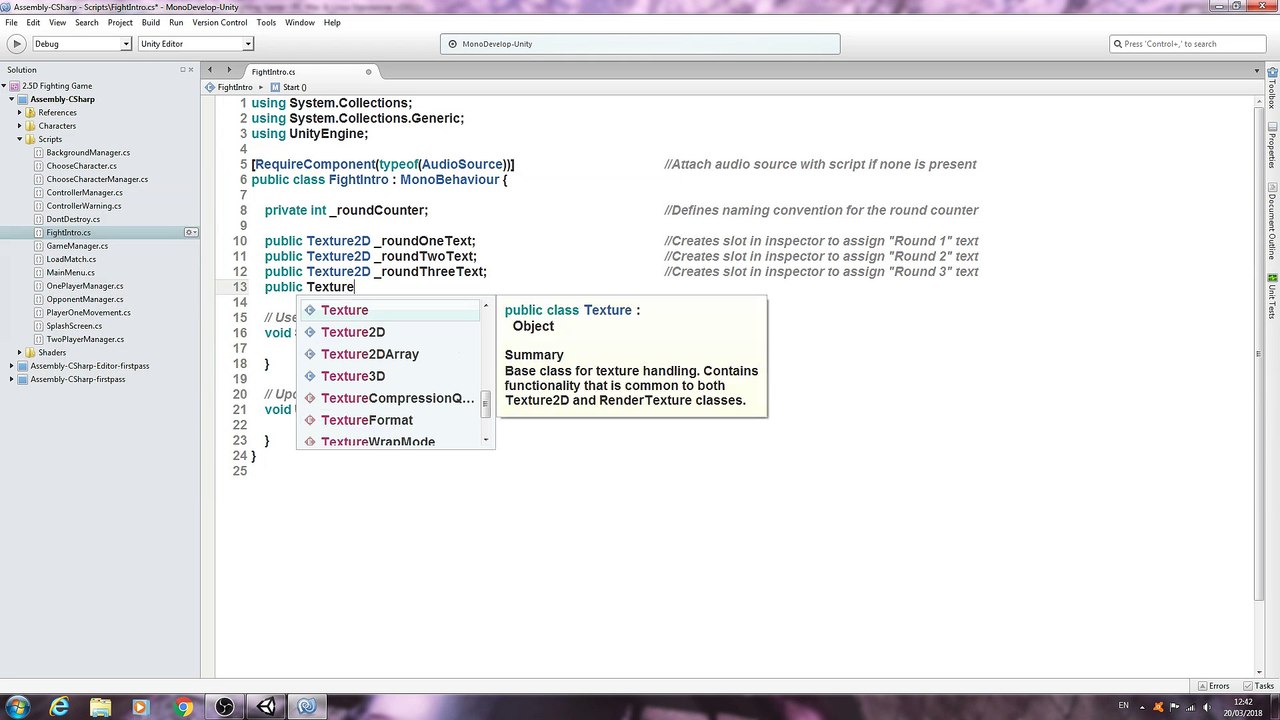
Task: Open the Build menu
Action: click(x=150, y=22)
